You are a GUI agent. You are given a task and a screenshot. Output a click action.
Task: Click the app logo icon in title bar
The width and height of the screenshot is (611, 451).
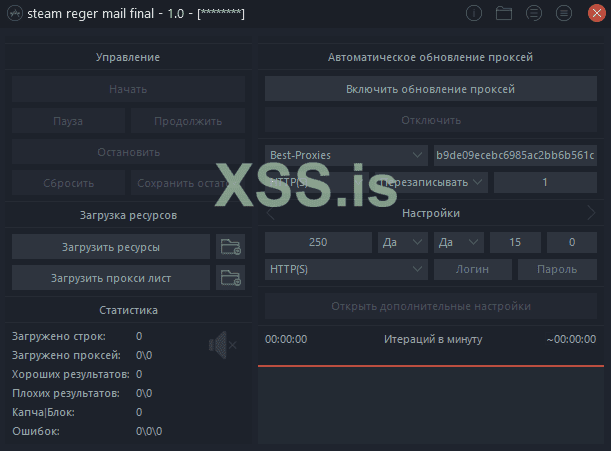tap(15, 14)
